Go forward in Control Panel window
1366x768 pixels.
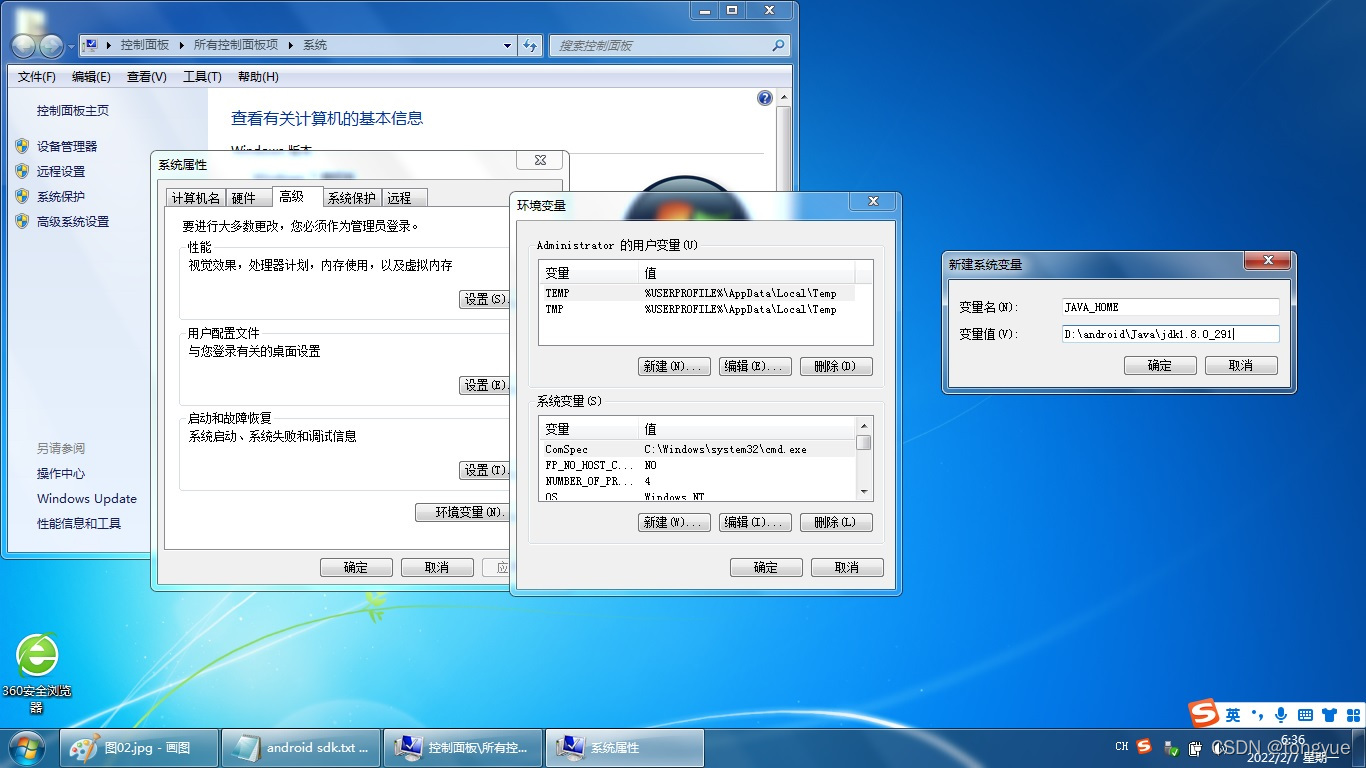tap(51, 46)
